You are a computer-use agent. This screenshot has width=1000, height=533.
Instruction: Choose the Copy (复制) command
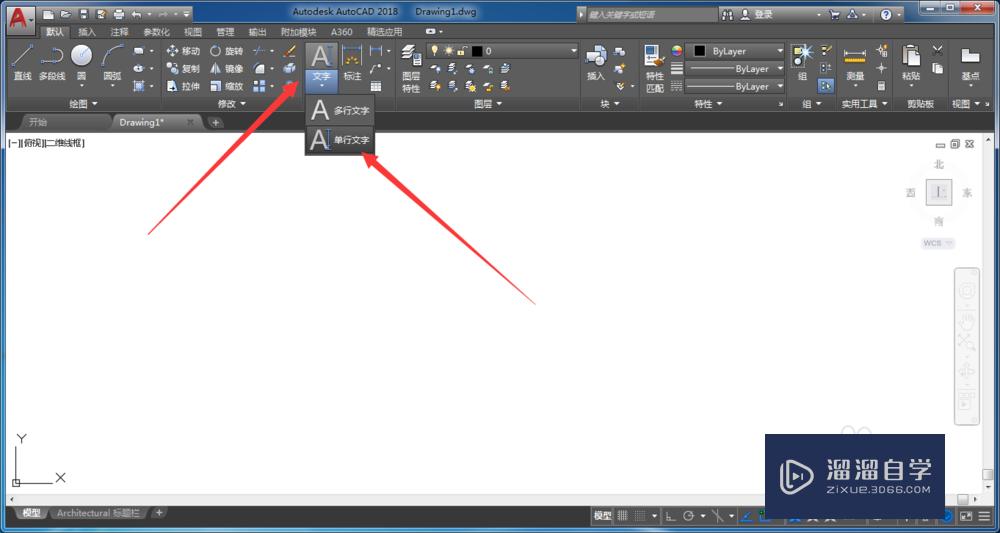[183, 68]
